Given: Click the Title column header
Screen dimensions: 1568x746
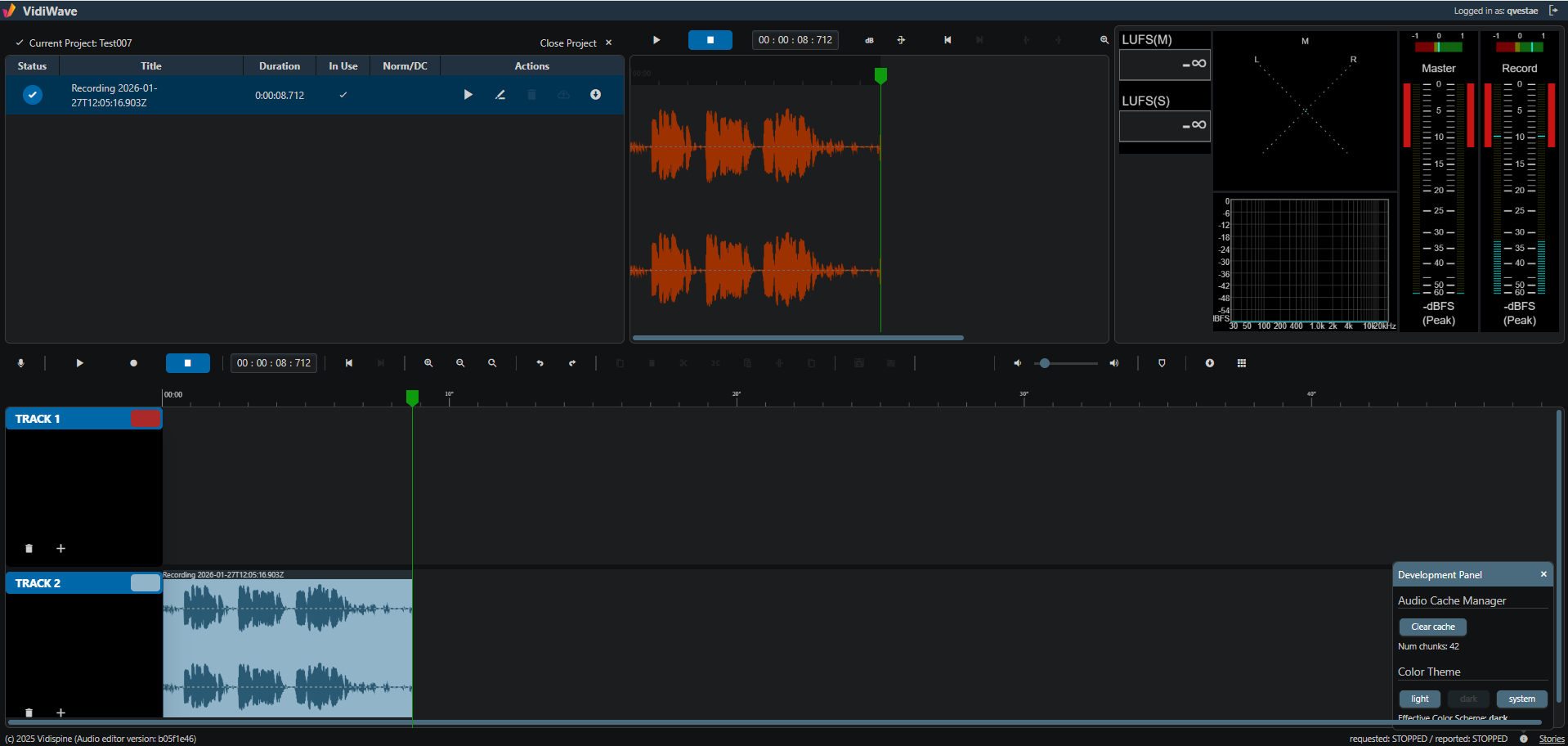Looking at the screenshot, I should [151, 66].
